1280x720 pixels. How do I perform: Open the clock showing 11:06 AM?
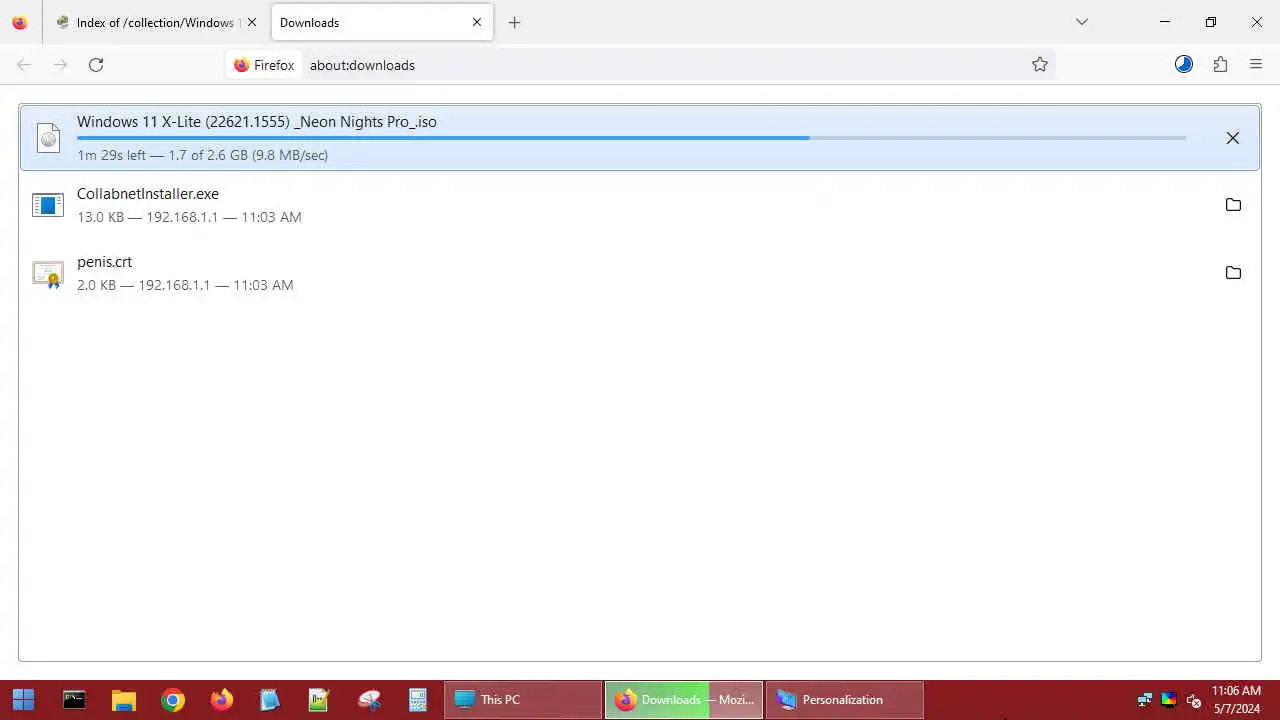pyautogui.click(x=1237, y=700)
